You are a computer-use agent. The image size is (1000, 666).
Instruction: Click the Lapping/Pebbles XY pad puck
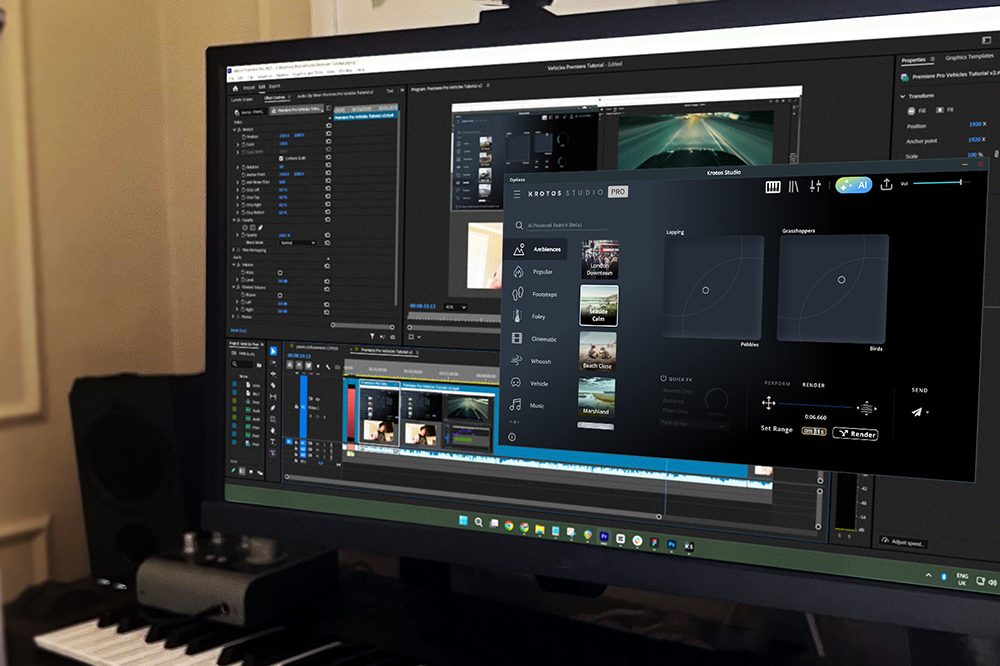point(705,290)
